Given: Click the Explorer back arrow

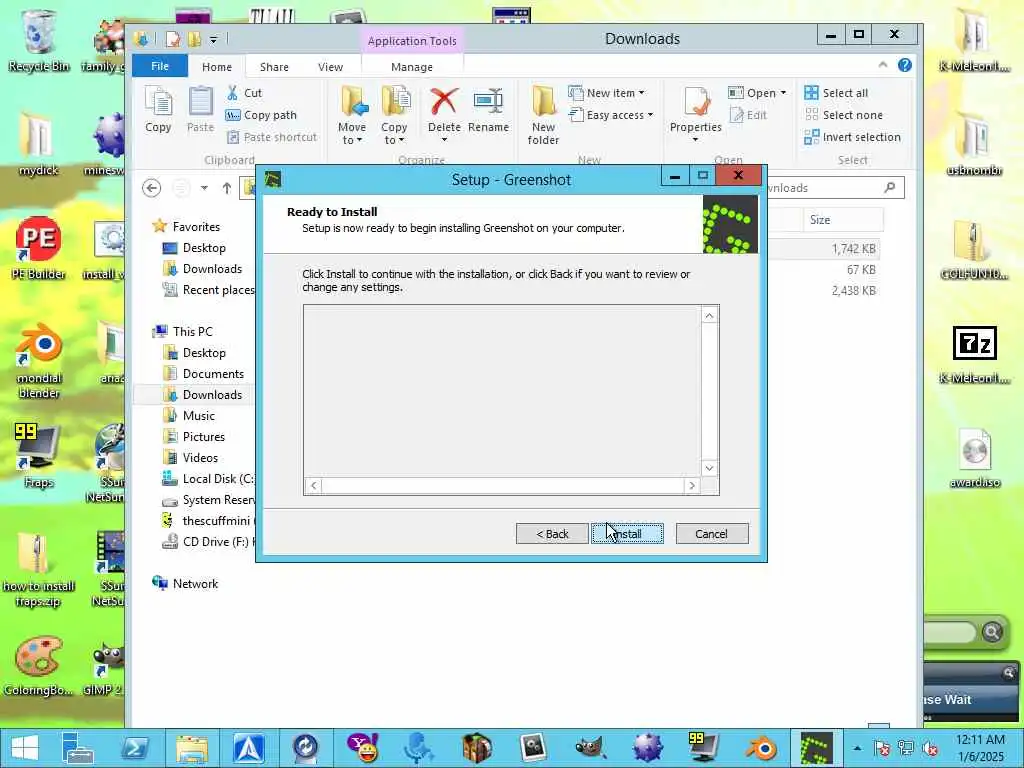Looking at the screenshot, I should coord(152,188).
